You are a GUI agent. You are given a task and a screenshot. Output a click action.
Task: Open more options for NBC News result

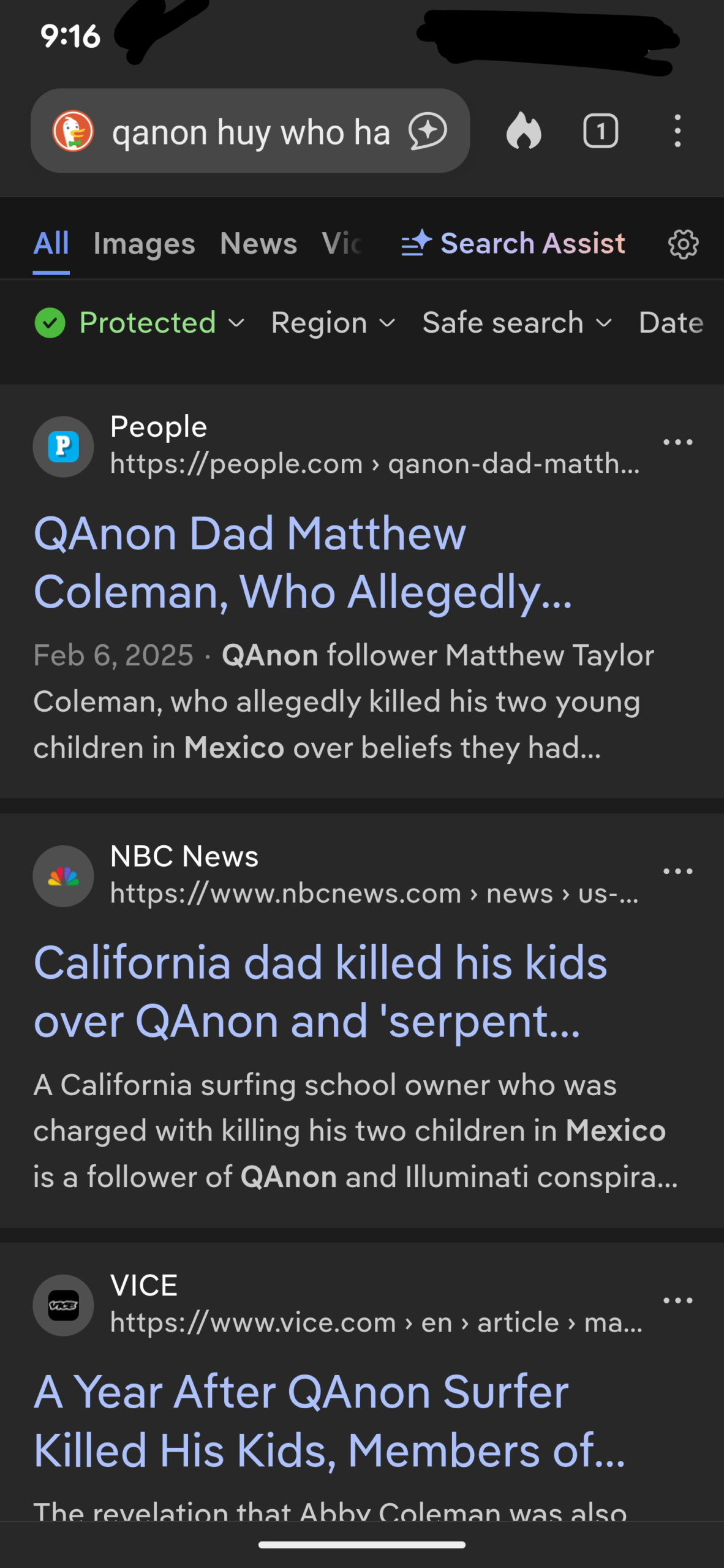[x=677, y=872]
